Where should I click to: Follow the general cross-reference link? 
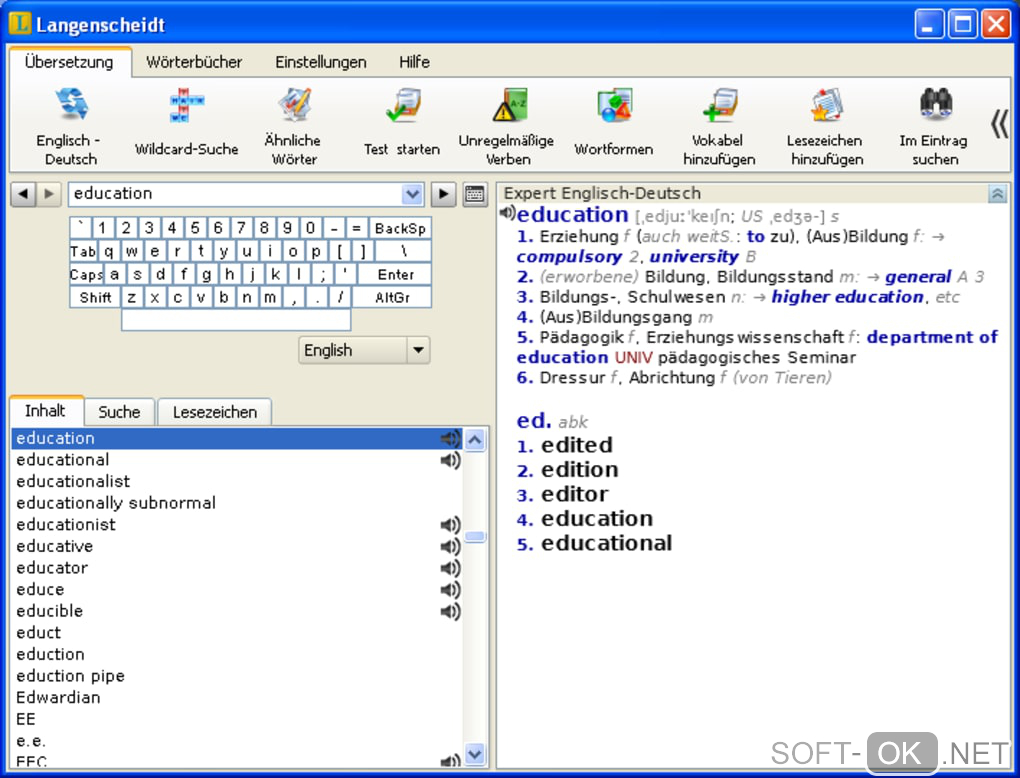coord(918,276)
